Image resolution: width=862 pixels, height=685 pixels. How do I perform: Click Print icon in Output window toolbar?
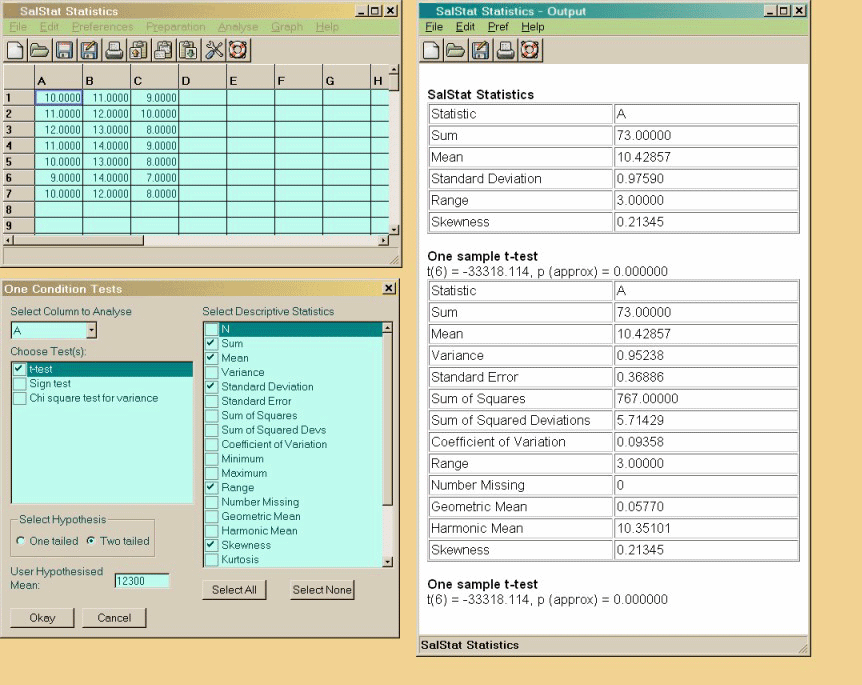click(x=505, y=50)
